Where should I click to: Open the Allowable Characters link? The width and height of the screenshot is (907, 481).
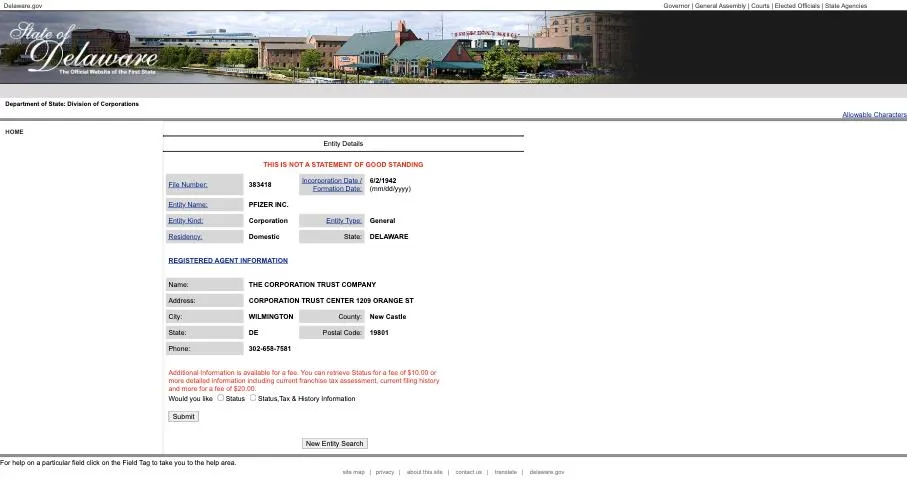(874, 114)
